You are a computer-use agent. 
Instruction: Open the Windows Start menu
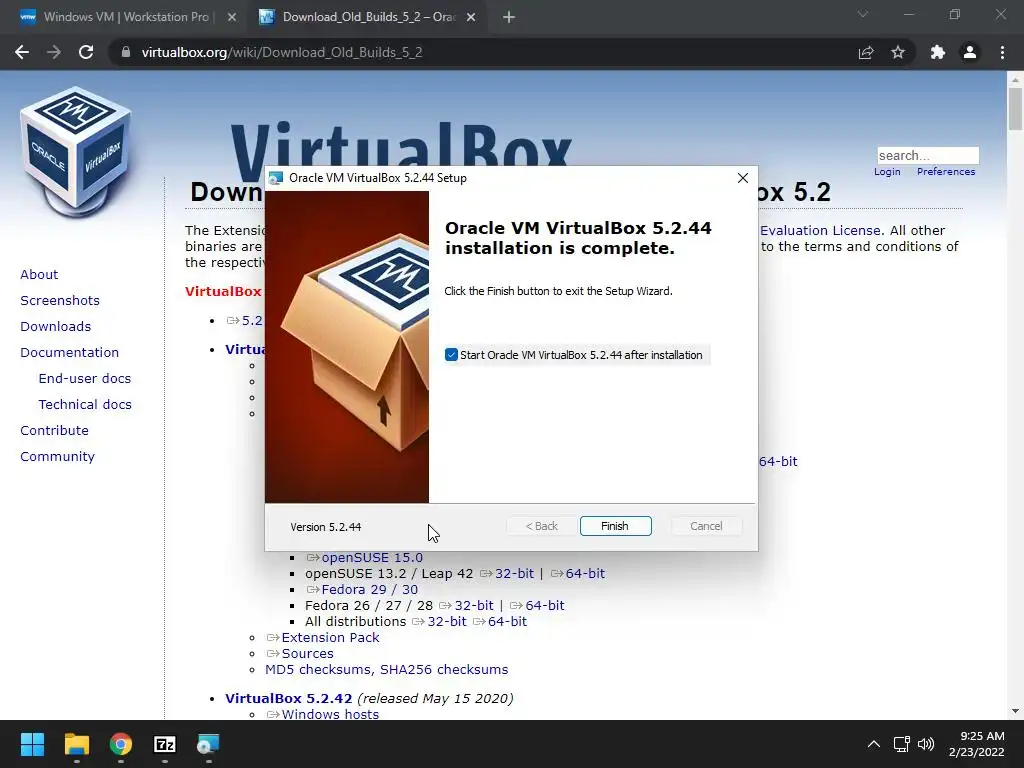(32, 744)
